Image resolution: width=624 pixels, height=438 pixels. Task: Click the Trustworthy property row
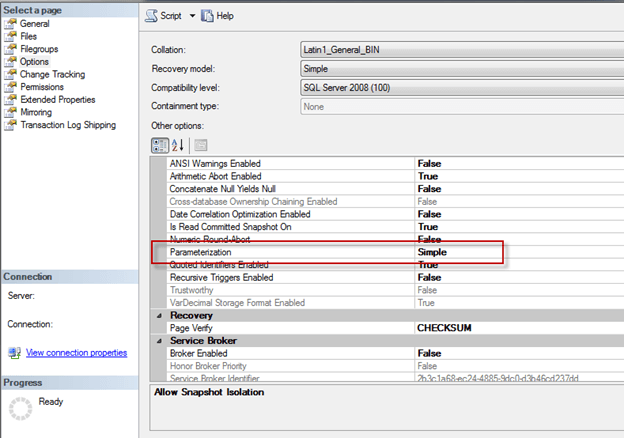(395, 290)
